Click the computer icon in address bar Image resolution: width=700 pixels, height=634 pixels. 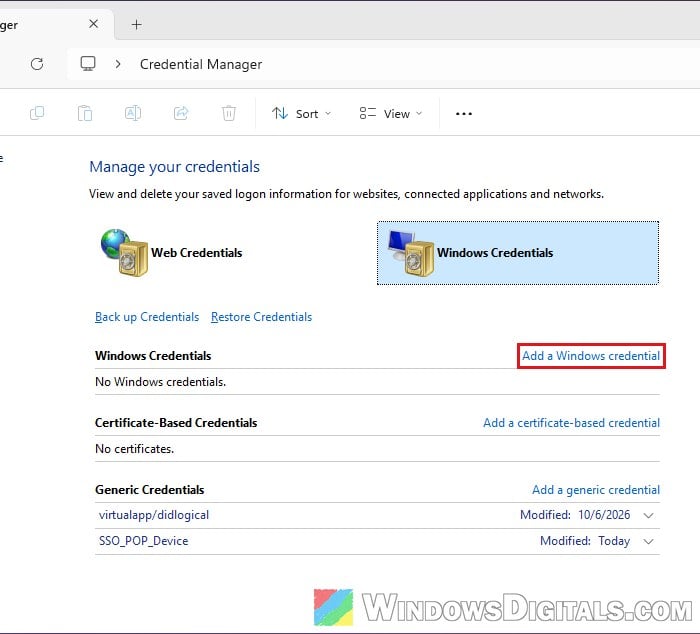tap(88, 63)
